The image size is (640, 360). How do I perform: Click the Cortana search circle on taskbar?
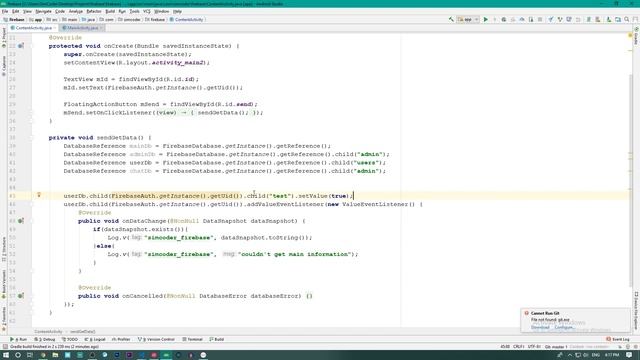pos(18,355)
